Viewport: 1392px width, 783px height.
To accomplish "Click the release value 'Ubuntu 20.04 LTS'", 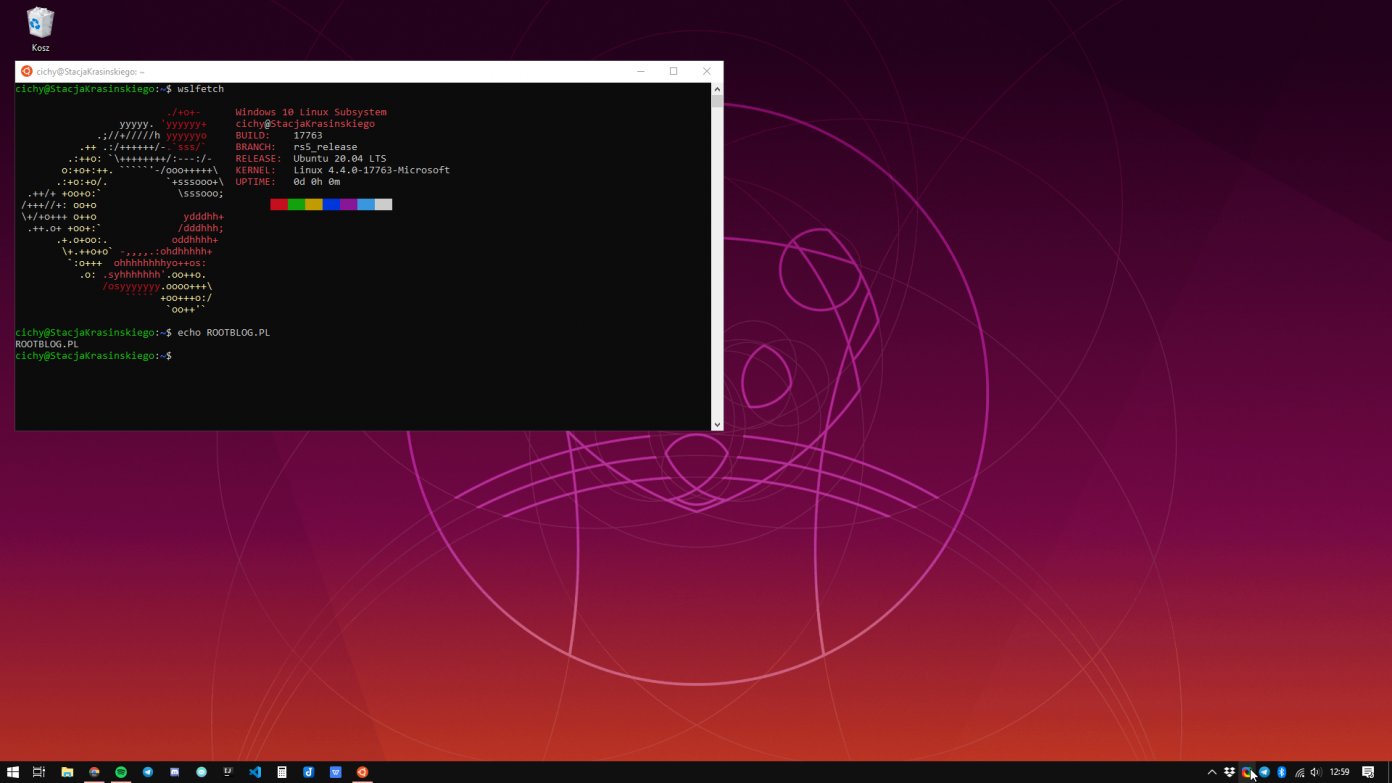I will (340, 159).
